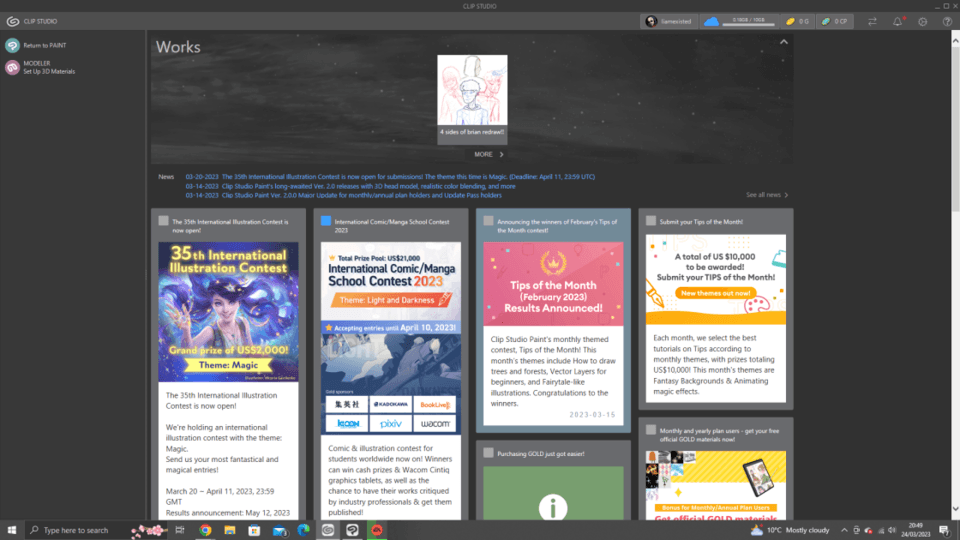Open the 03-20-2023 Illustration Contest news

(x=390, y=176)
